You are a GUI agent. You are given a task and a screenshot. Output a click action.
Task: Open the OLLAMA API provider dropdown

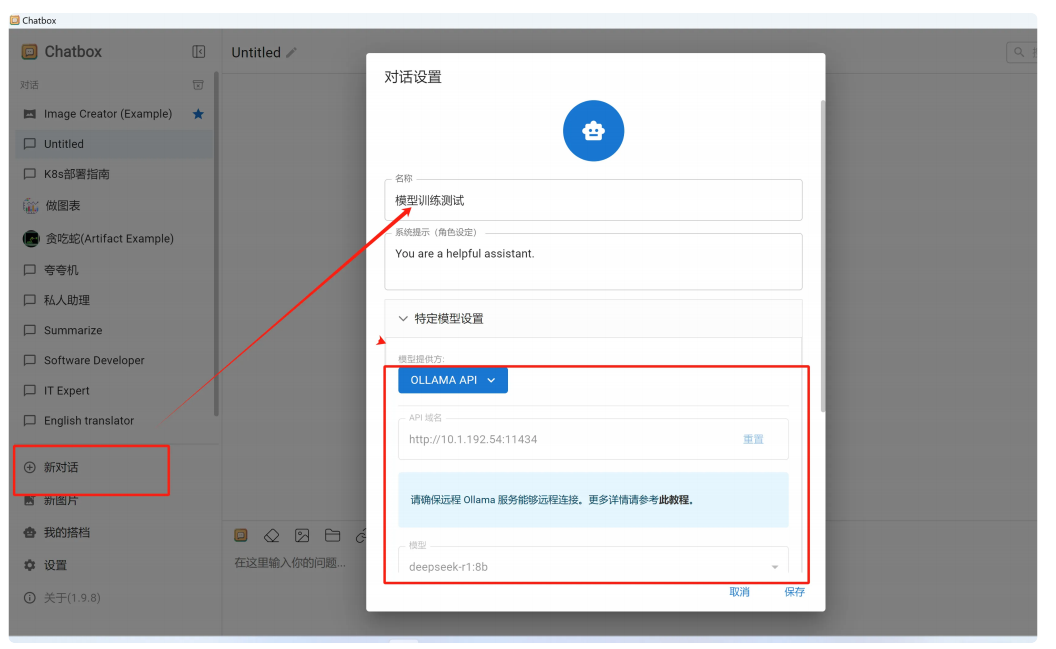[x=453, y=380]
